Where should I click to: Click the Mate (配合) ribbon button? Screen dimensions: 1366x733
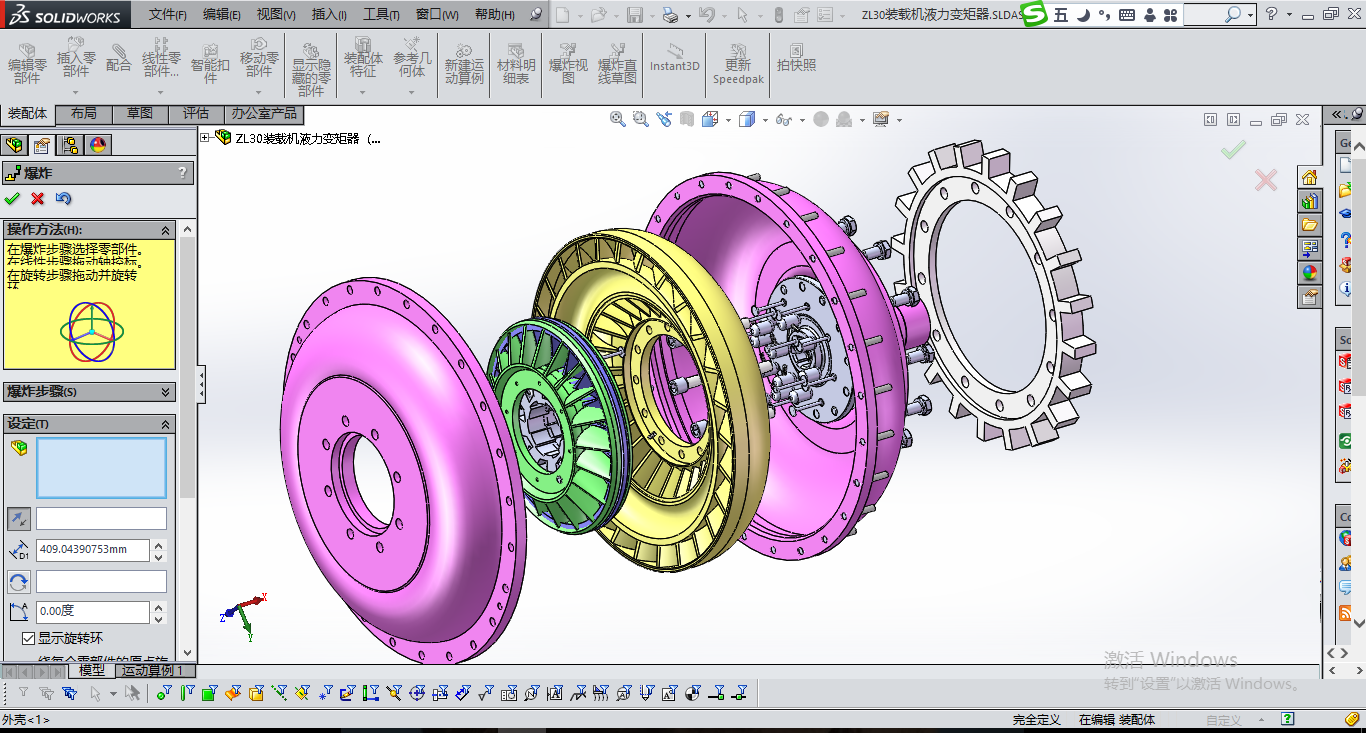point(118,57)
